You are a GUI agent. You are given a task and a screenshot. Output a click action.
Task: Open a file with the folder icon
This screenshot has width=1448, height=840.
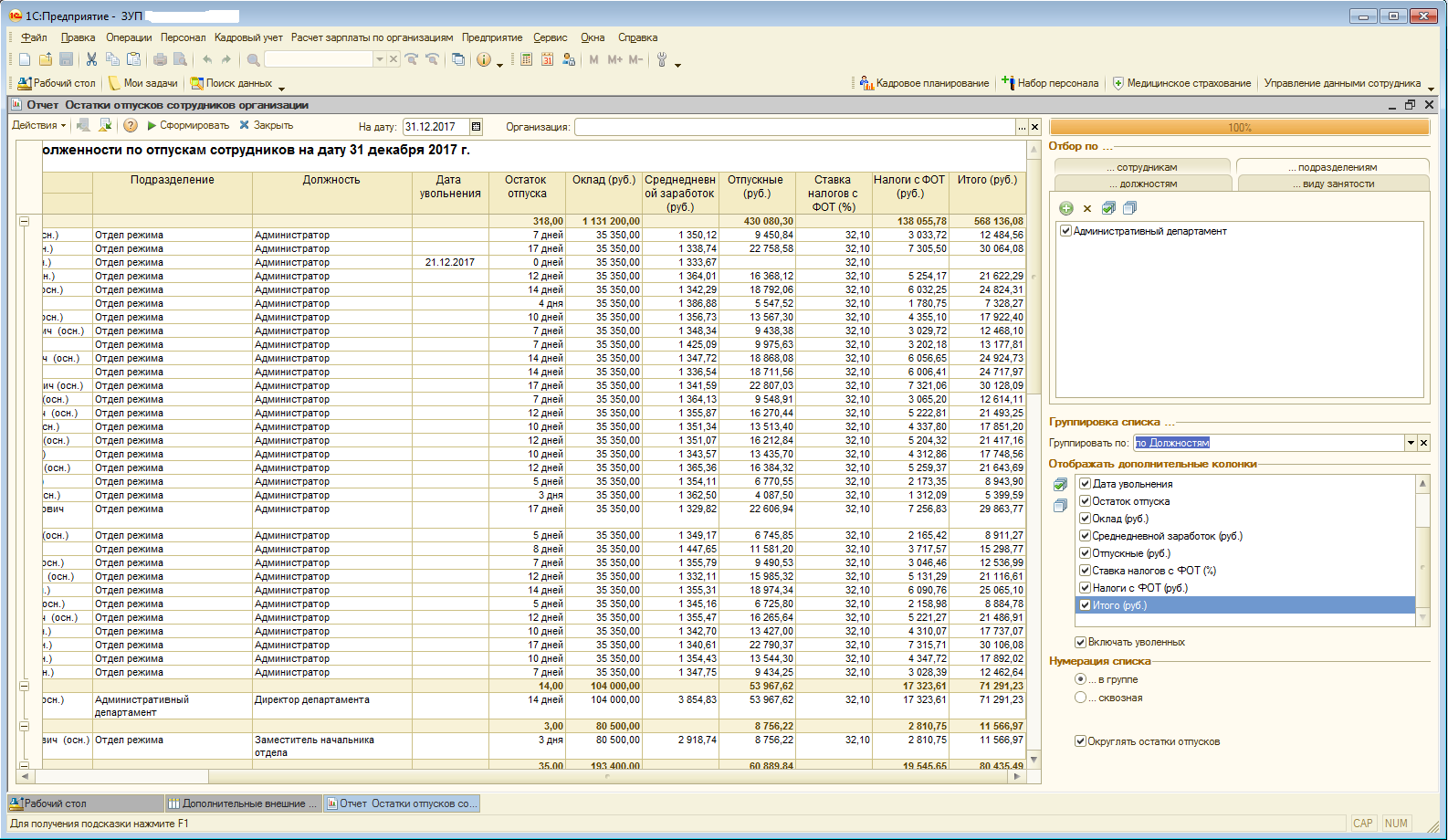[x=46, y=59]
